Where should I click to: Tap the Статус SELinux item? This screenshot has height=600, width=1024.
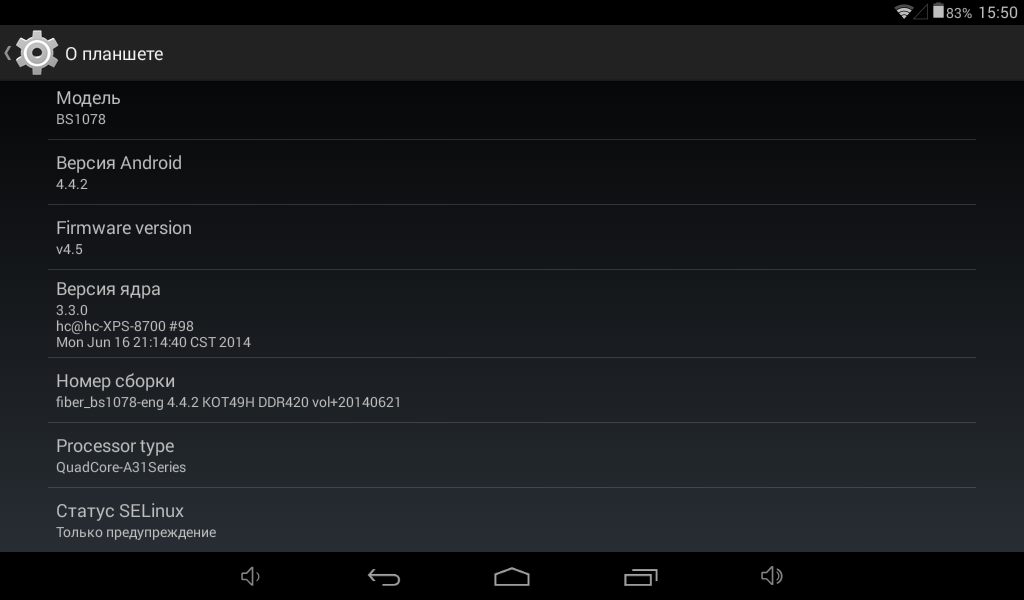pyautogui.click(x=512, y=520)
